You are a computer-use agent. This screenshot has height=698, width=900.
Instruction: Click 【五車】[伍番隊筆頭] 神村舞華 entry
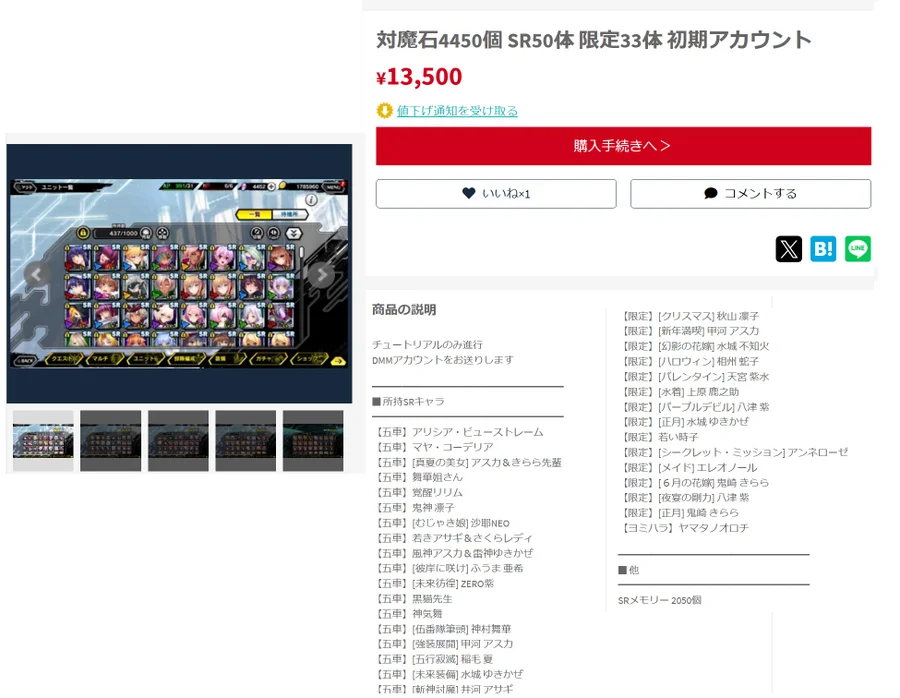tap(442, 629)
